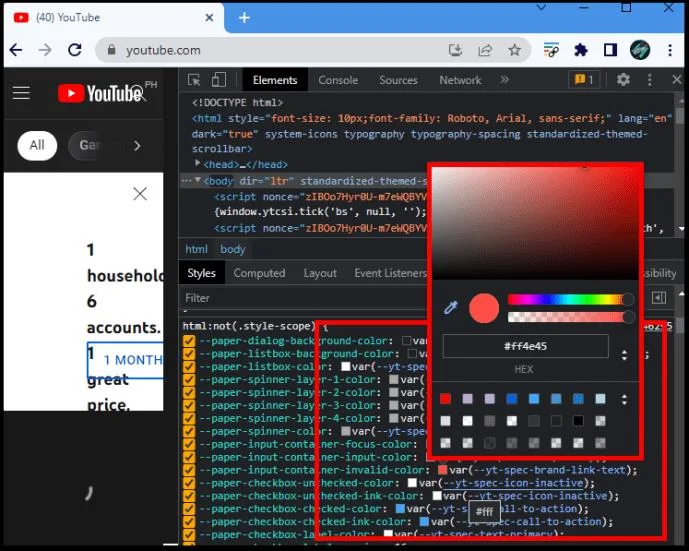
Task: Click the --yt-spec-icon-inactive variable link for unchecked-color
Action: (514, 483)
